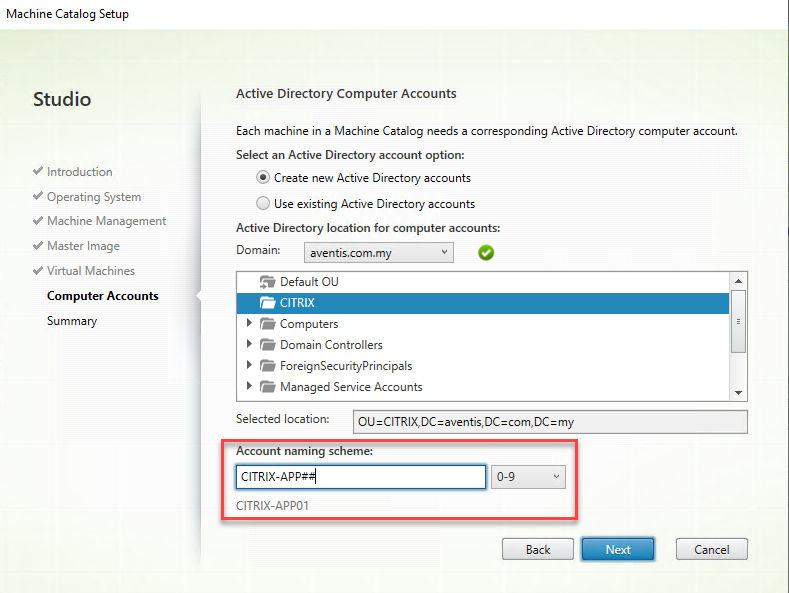Click the OU list scroll down arrow
This screenshot has height=593, width=789.
tap(738, 393)
